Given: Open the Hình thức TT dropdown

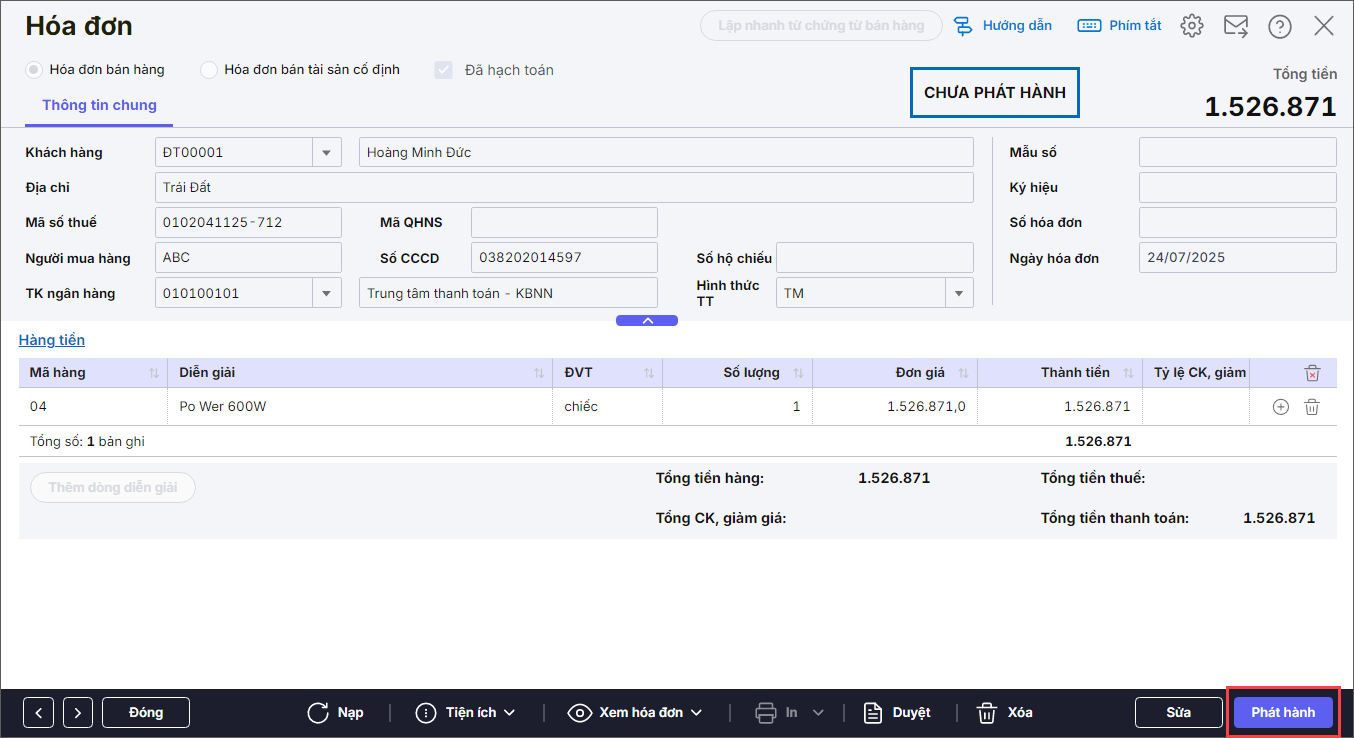Looking at the screenshot, I should pyautogui.click(x=959, y=293).
